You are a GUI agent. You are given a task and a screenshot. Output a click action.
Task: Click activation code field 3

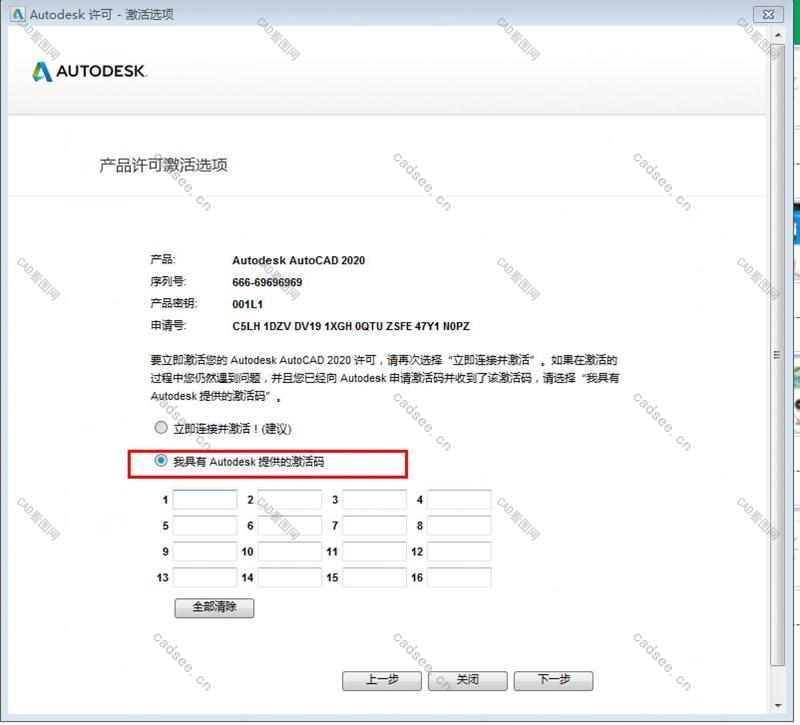(374, 499)
